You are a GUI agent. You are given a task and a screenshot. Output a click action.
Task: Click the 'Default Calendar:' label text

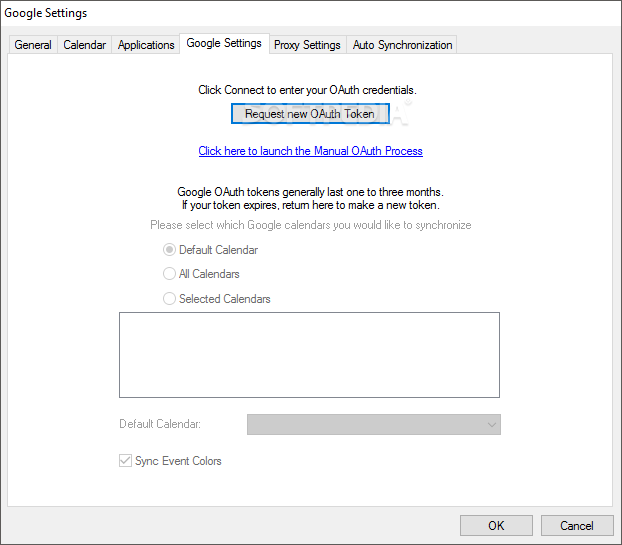(x=160, y=424)
